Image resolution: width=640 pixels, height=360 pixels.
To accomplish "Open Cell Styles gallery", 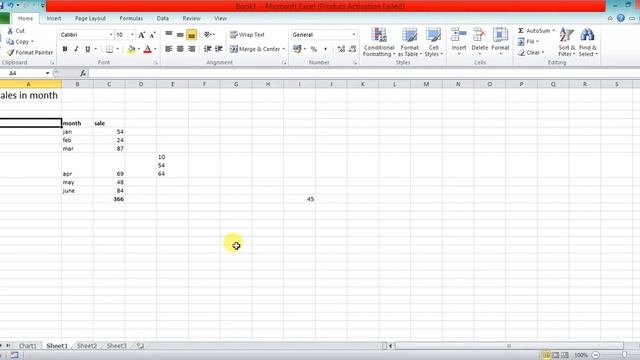I will click(433, 42).
